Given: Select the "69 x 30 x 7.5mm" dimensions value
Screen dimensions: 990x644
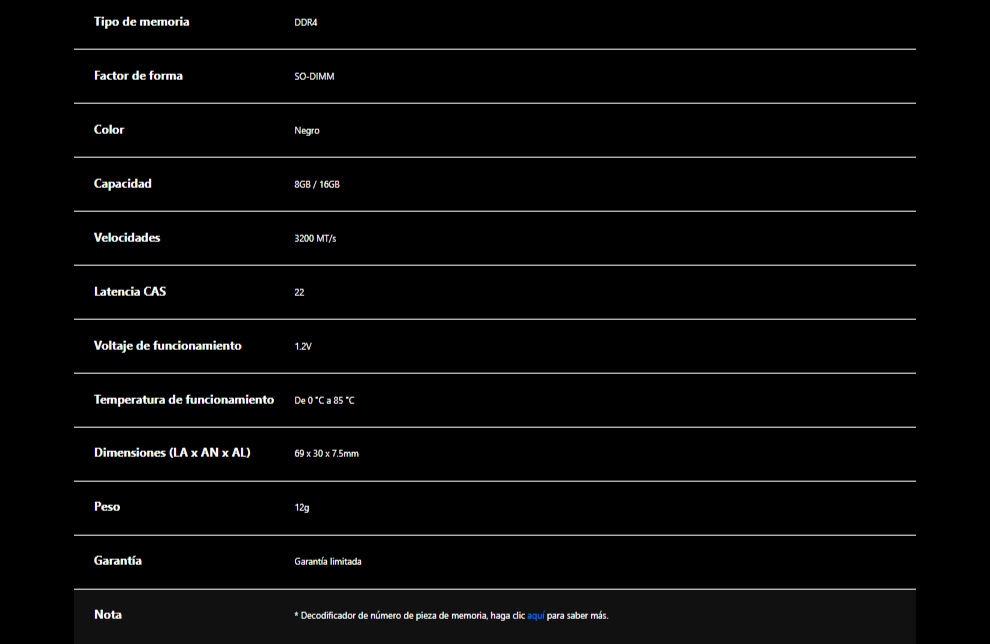Looking at the screenshot, I should [x=326, y=454].
